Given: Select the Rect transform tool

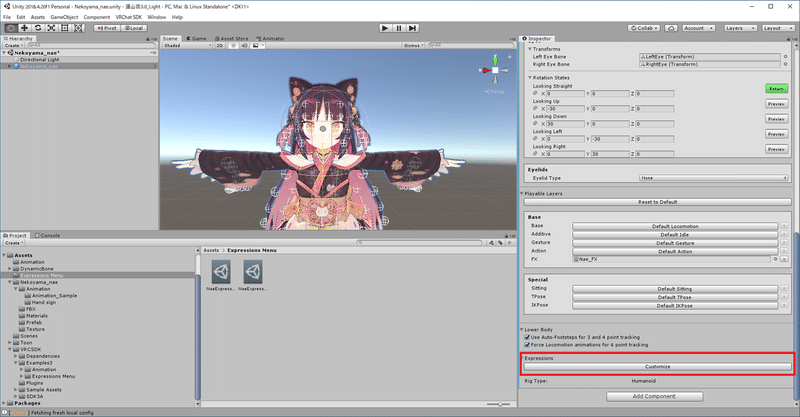Looking at the screenshot, I should point(65,28).
